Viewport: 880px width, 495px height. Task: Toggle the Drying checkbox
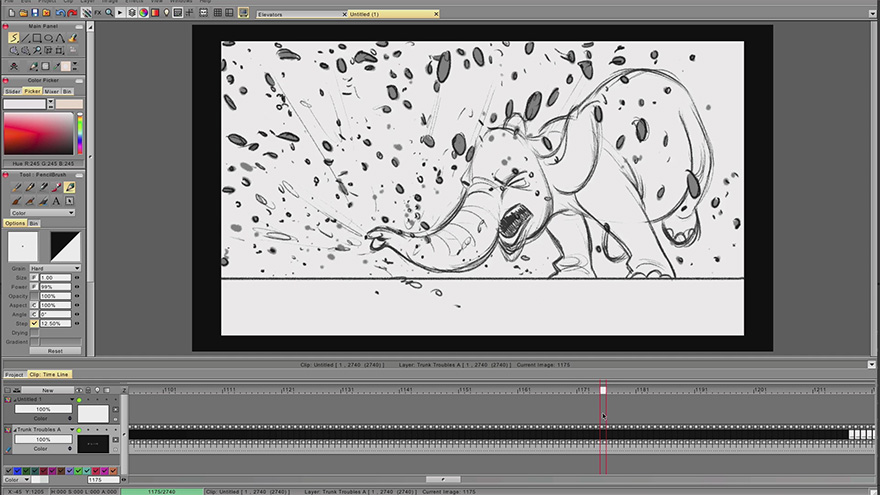coord(34,333)
